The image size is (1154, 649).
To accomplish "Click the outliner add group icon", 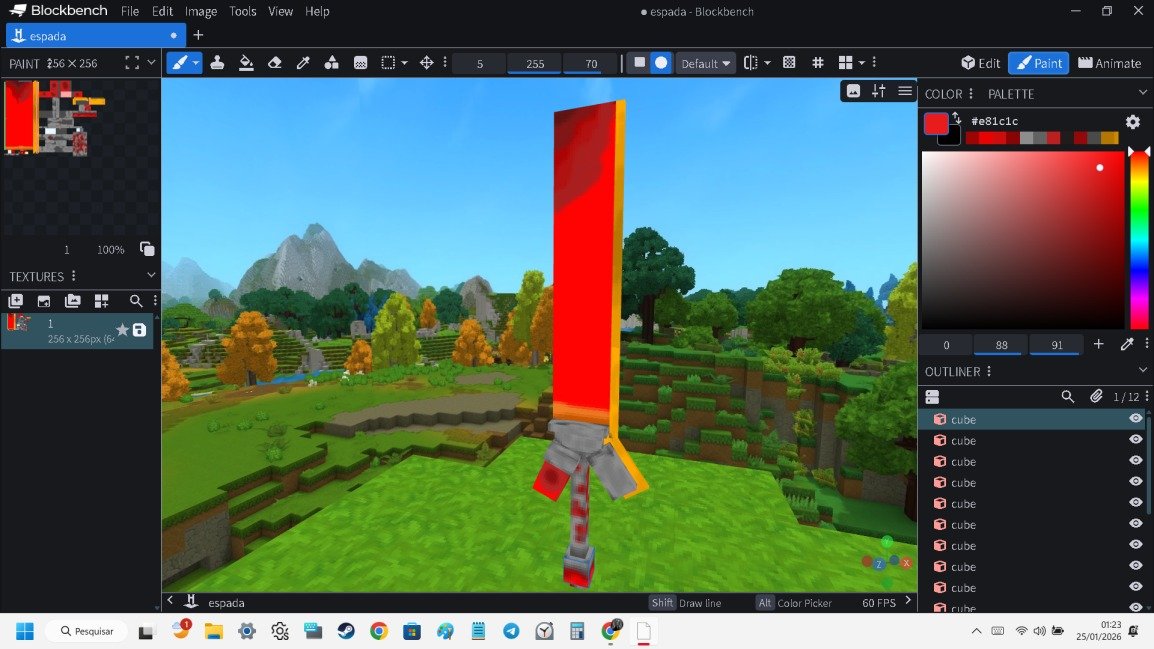I will pos(932,397).
